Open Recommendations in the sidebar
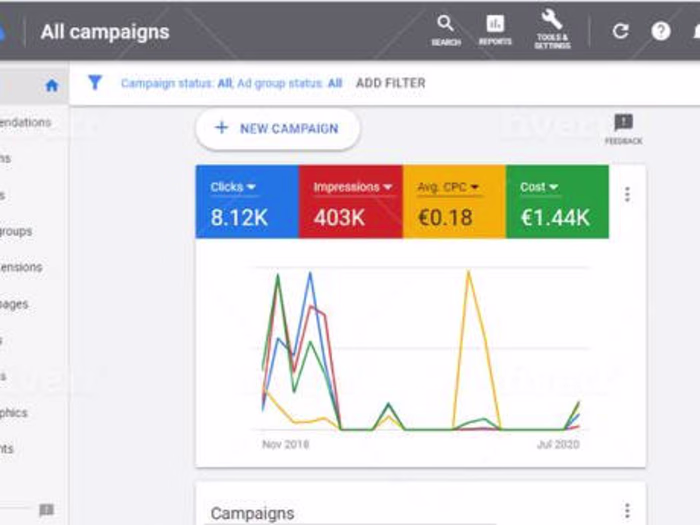 pos(25,122)
